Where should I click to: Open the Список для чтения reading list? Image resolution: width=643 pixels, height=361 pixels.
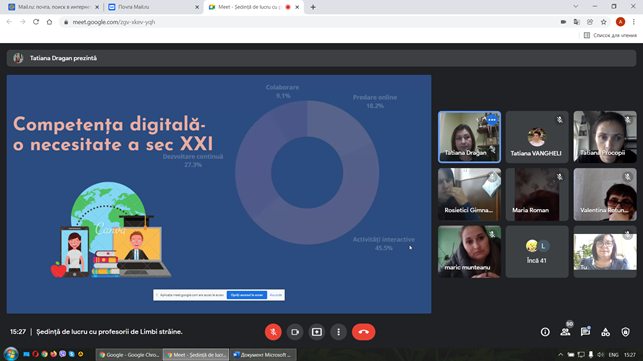610,35
